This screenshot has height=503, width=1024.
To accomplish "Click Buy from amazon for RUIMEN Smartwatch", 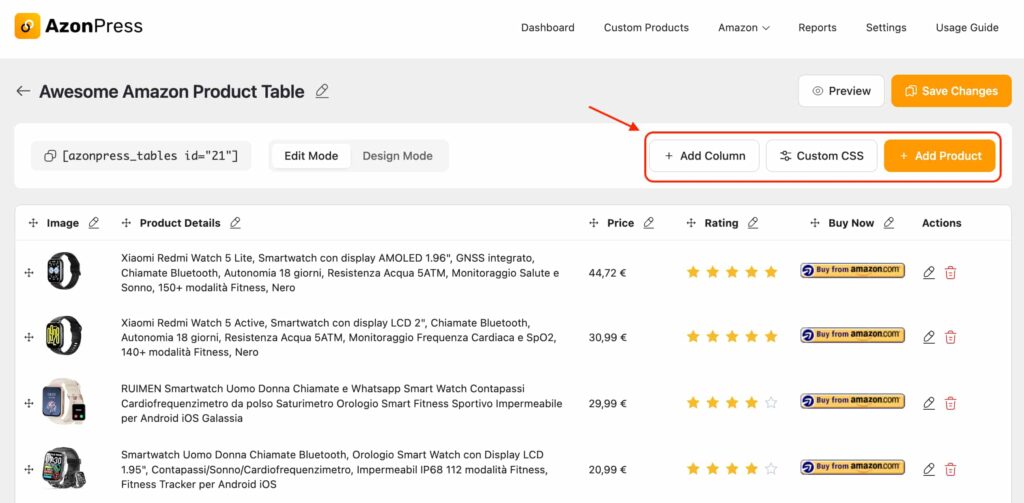I will click(x=852, y=401).
